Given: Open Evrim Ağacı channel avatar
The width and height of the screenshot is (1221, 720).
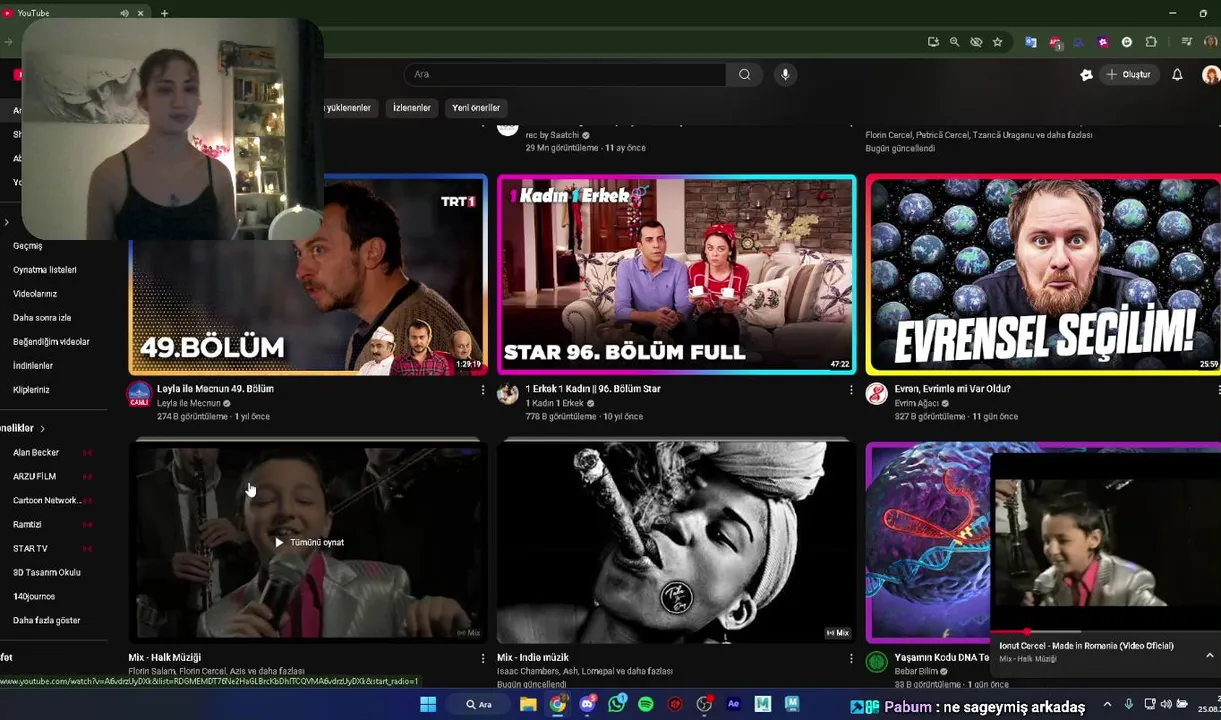Looking at the screenshot, I should 876,394.
